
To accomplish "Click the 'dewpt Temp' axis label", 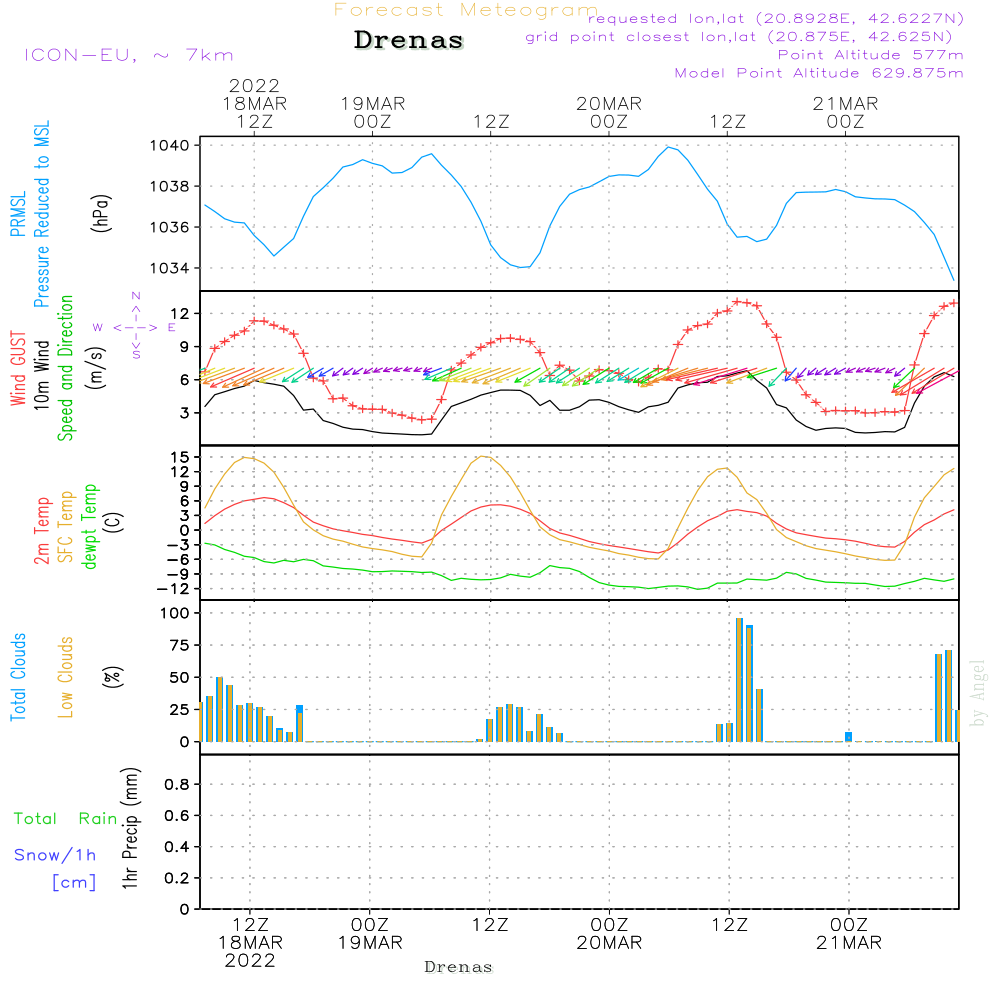I will (89, 526).
